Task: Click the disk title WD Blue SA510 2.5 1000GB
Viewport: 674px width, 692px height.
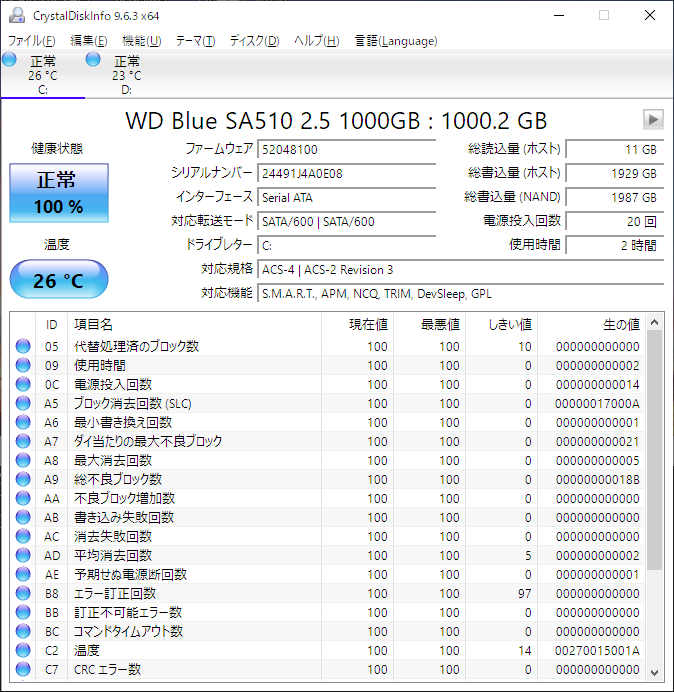Action: (x=273, y=120)
